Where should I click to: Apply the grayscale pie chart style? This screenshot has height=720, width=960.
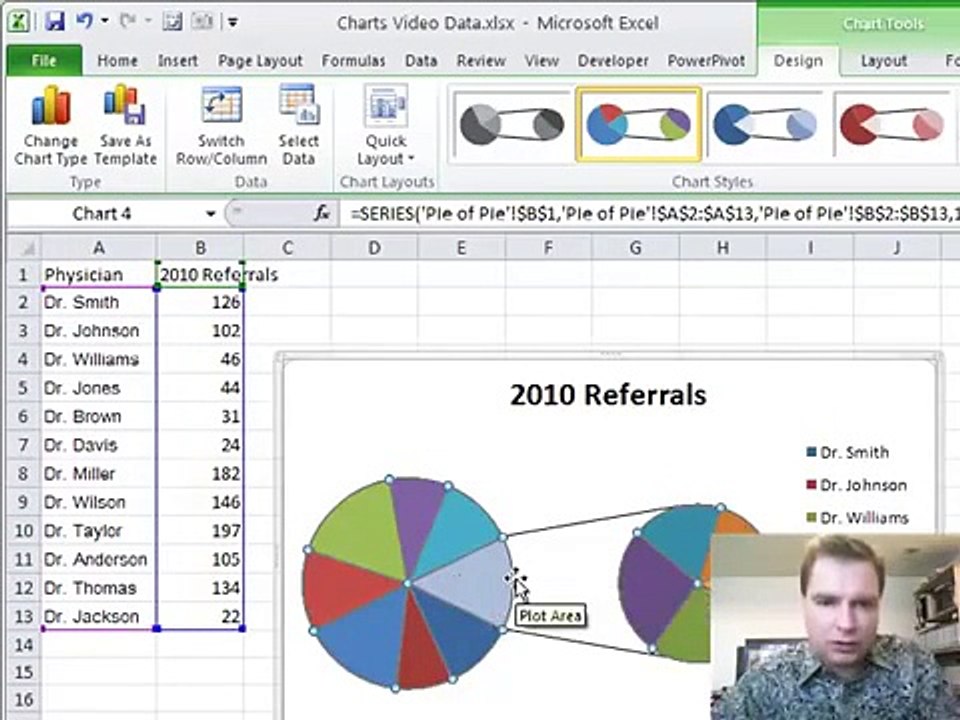pos(511,125)
